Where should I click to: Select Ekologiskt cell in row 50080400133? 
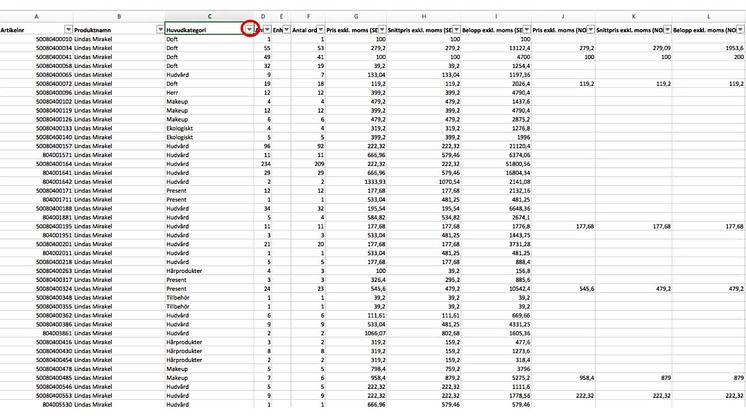coord(209,128)
